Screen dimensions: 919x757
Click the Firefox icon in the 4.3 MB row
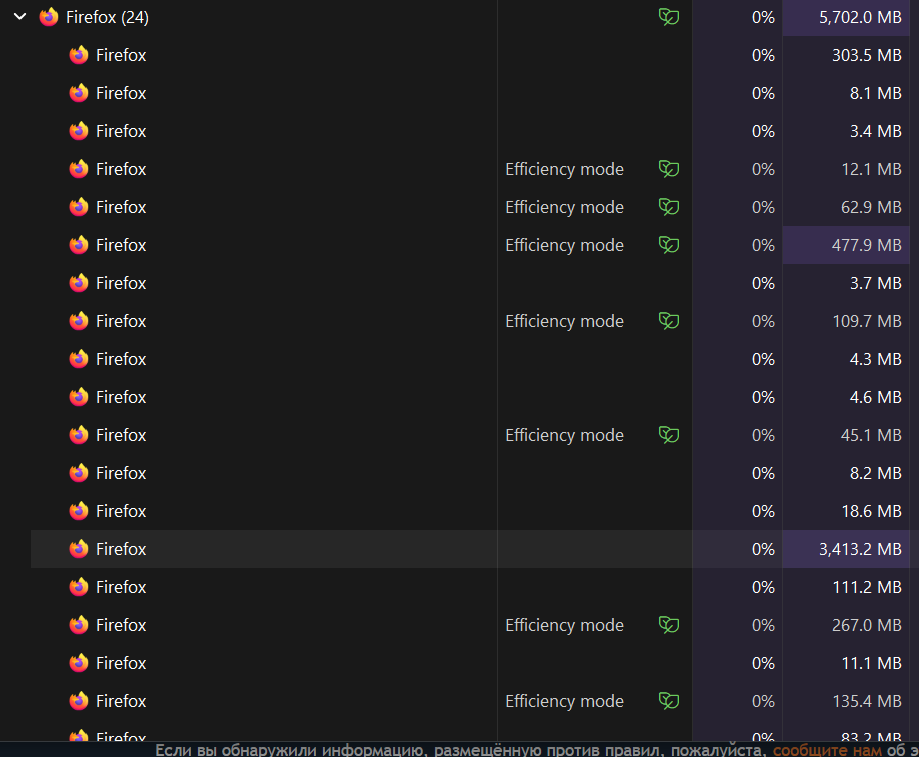click(79, 359)
